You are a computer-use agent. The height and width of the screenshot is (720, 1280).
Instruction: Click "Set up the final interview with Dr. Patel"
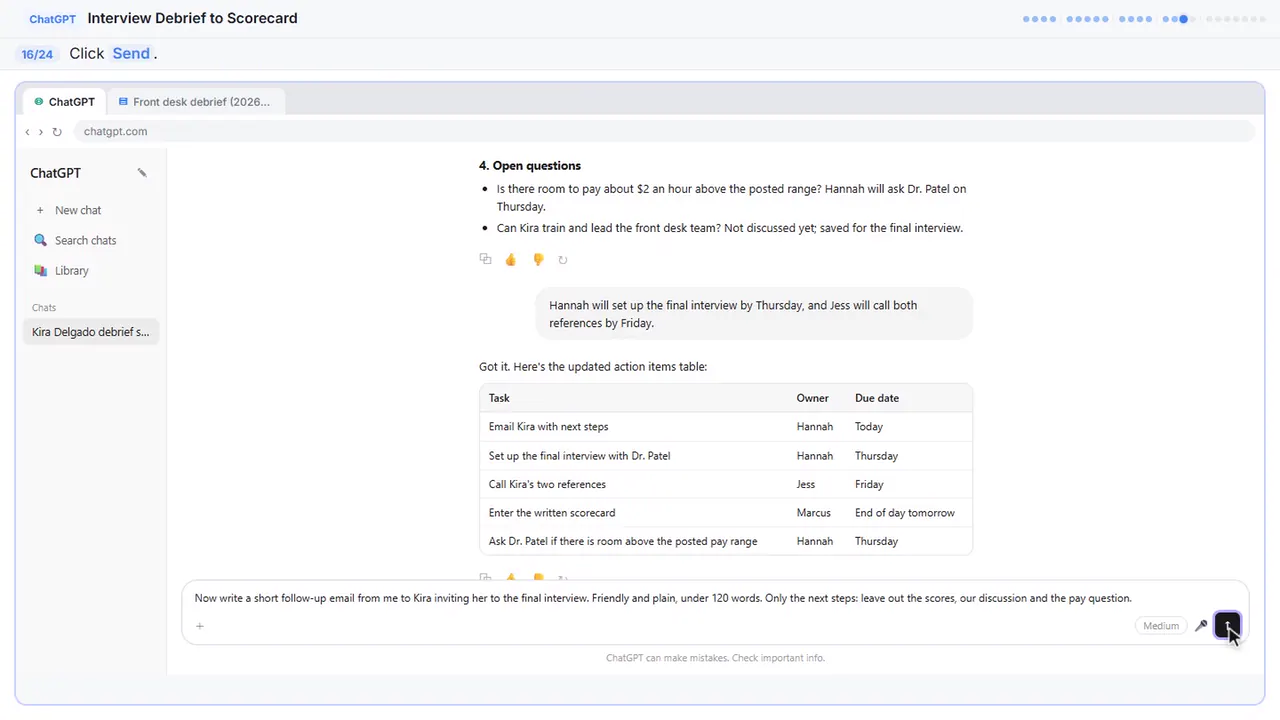pyautogui.click(x=580, y=456)
